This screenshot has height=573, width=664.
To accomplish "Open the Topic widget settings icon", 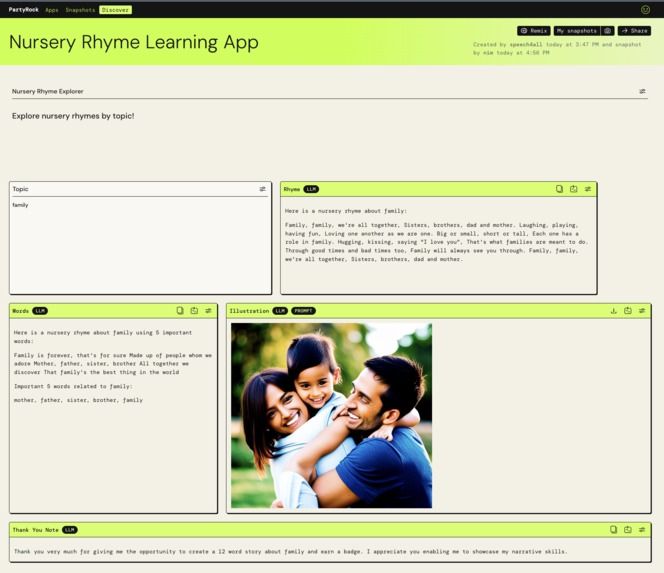I will pyautogui.click(x=263, y=189).
